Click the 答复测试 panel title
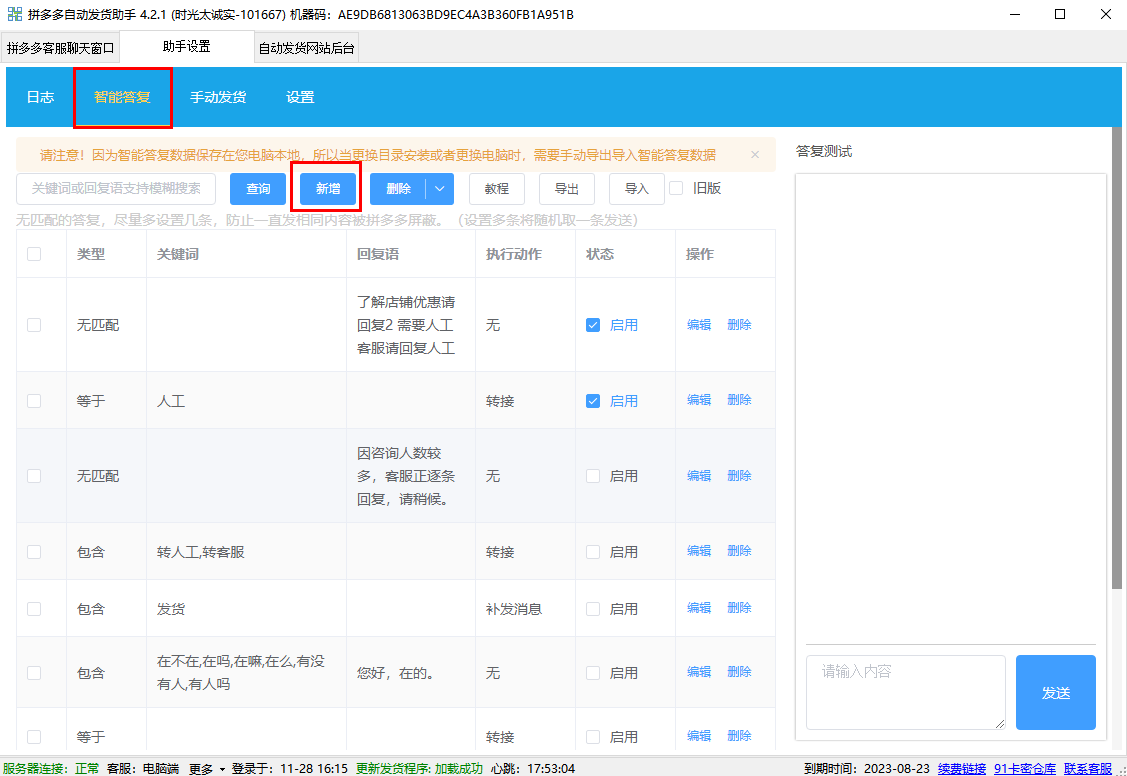 tap(824, 151)
